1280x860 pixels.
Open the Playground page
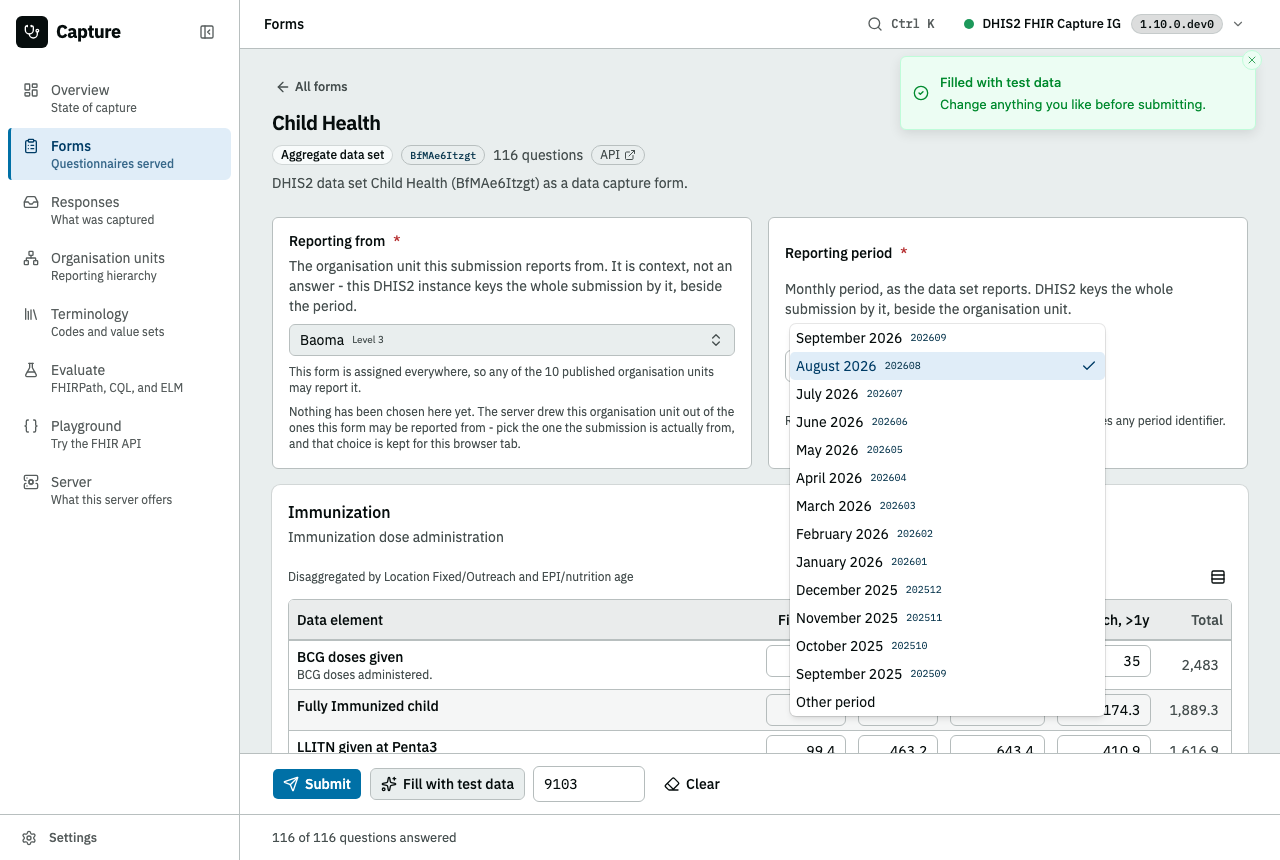pyautogui.click(x=119, y=434)
